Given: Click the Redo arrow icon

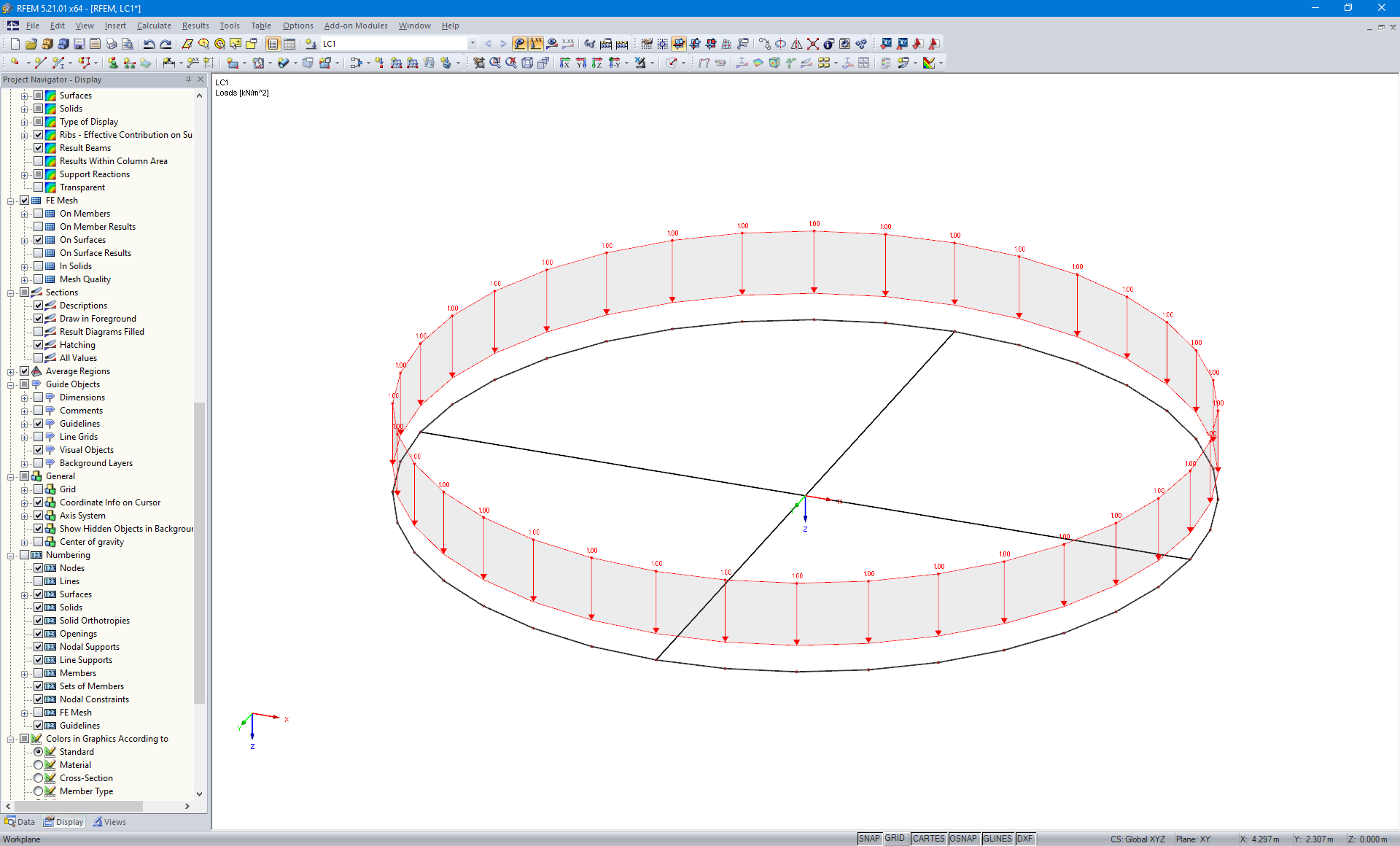Looking at the screenshot, I should click(166, 44).
